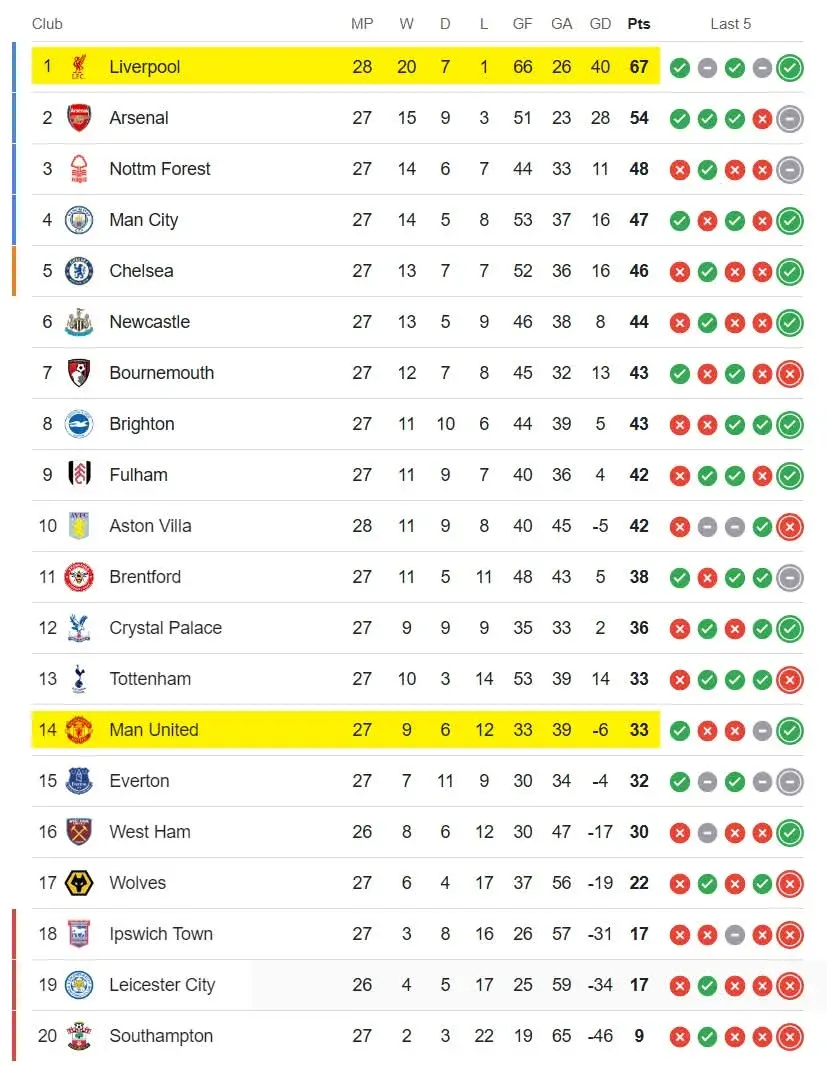Click the Leicester City club badge
This screenshot has height=1070, width=827.
click(79, 985)
